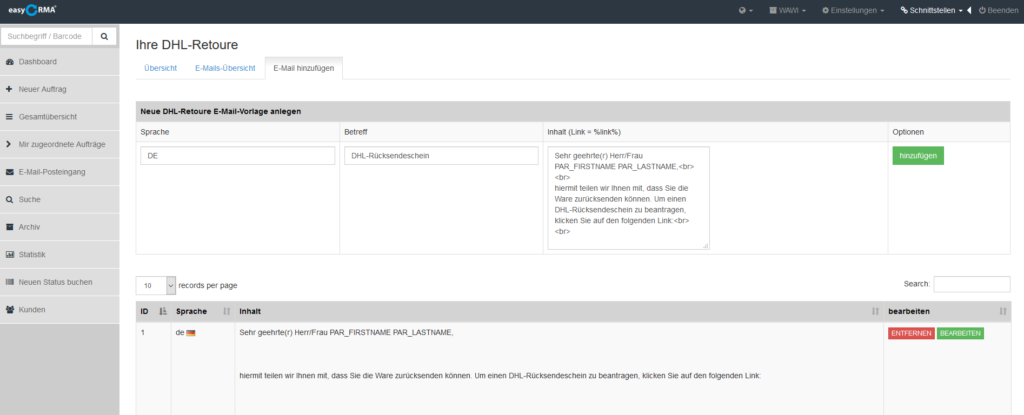This screenshot has width=1024, height=415.
Task: Open the Einstellungen dropdown menu
Action: (x=853, y=10)
